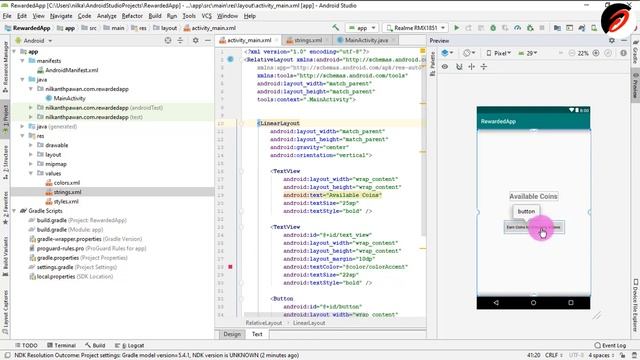The height and width of the screenshot is (360, 640).
Task: Start debugging with the Debug bug icon
Action: [493, 28]
